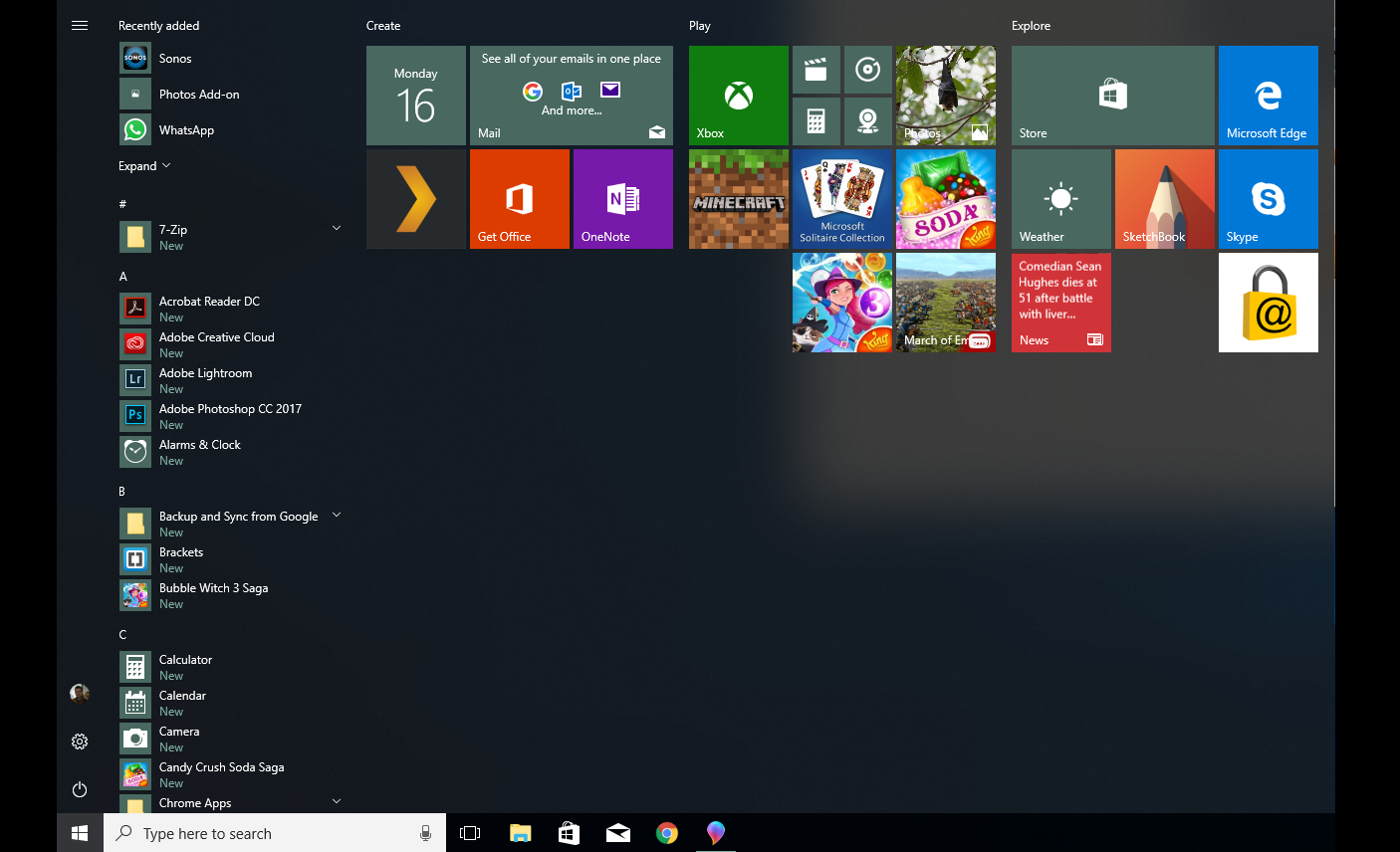Expand the Start menu hamburger button
The width and height of the screenshot is (1400, 852).
[80, 26]
